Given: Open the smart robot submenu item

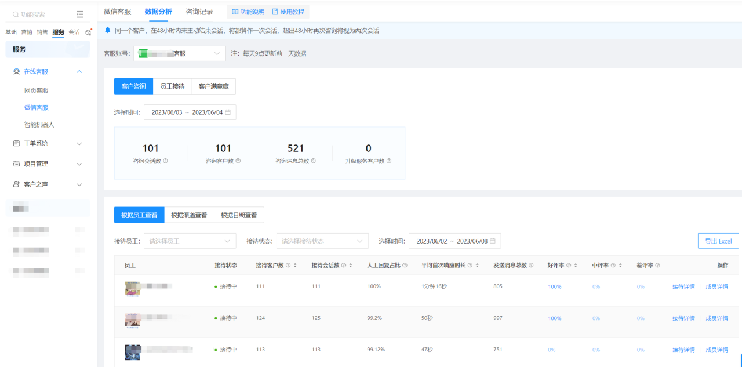Looking at the screenshot, I should point(40,125).
